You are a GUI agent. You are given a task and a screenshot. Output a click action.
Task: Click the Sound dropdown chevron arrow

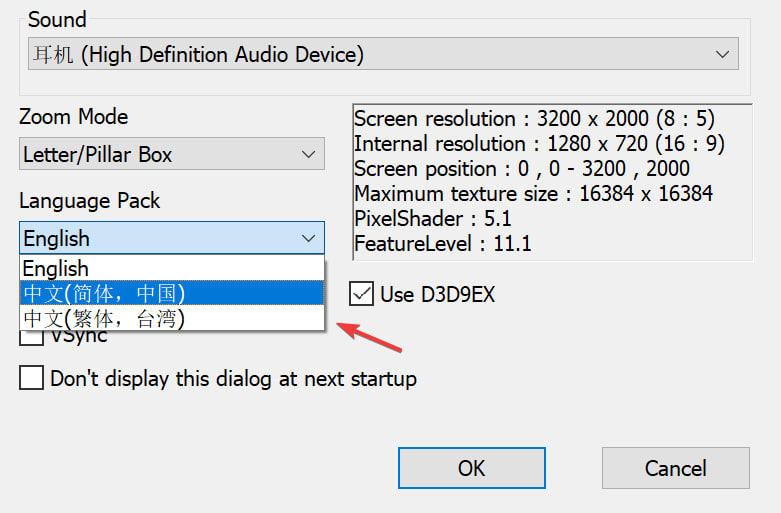click(x=722, y=54)
